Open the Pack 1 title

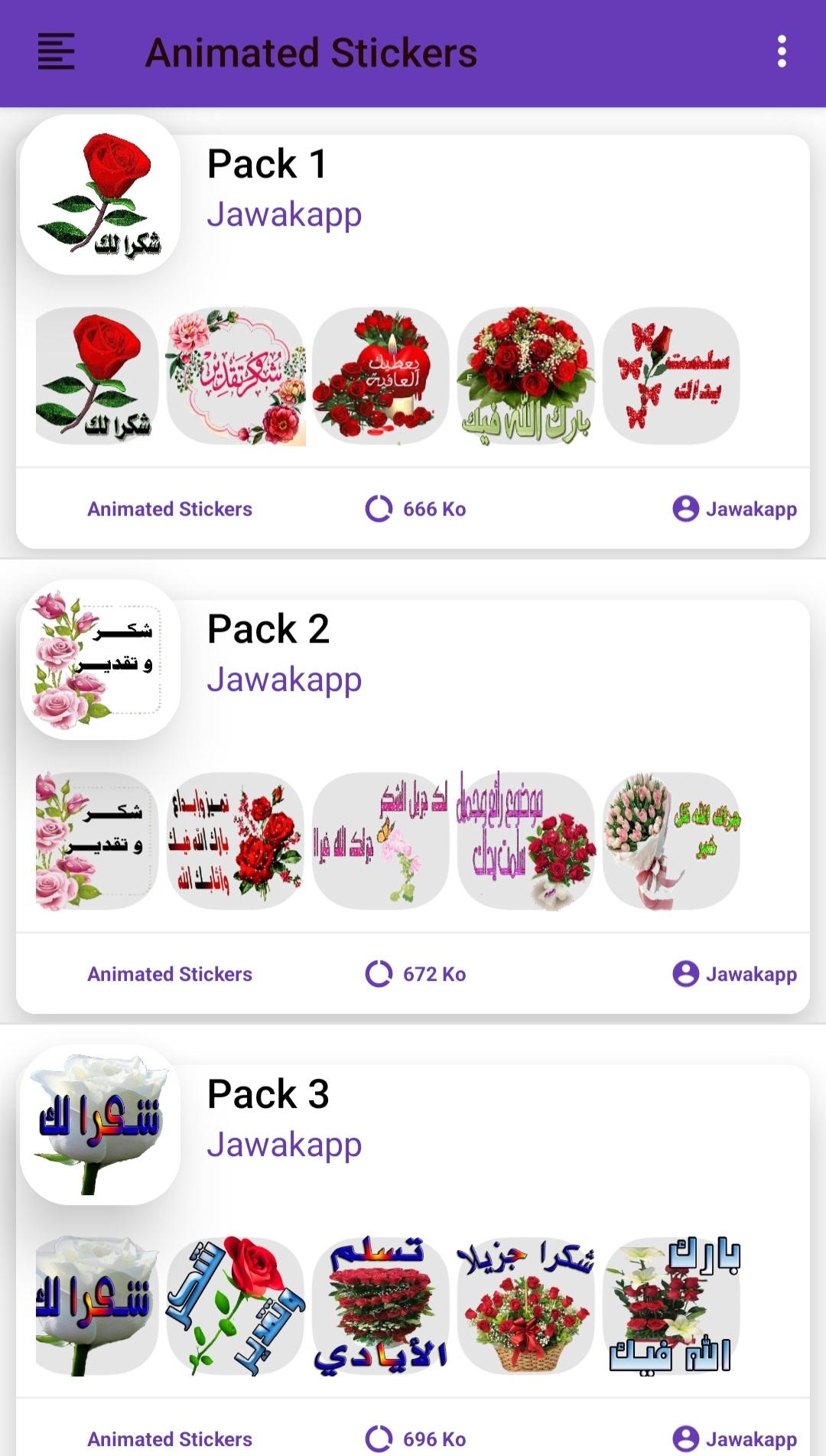pyautogui.click(x=267, y=164)
